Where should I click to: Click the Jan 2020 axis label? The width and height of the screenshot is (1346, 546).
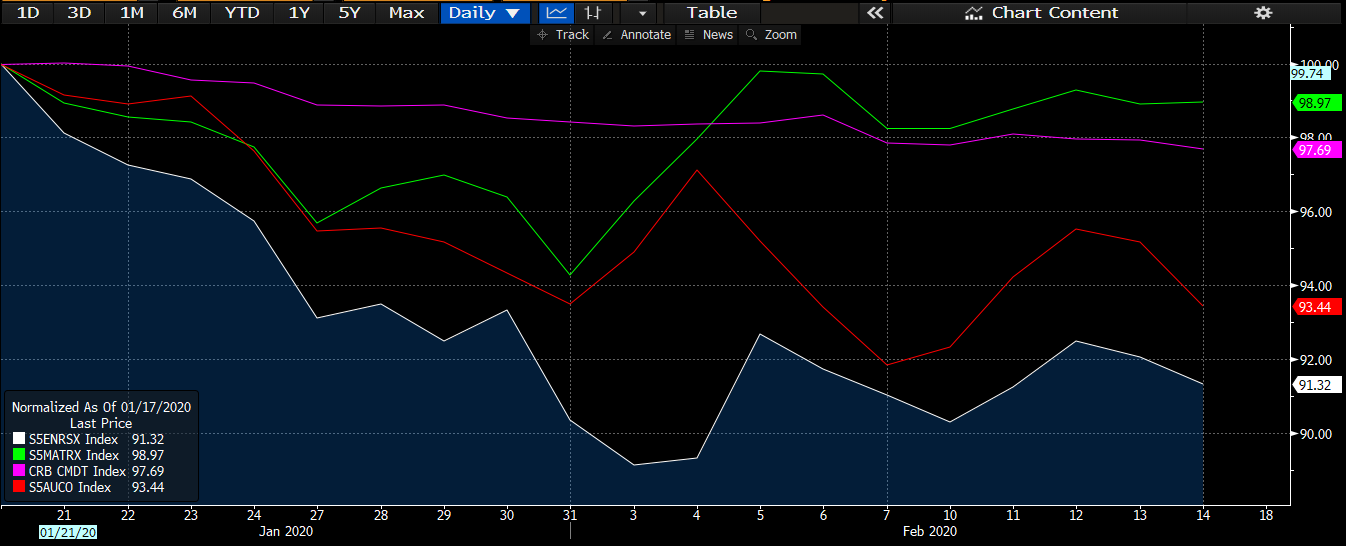285,532
